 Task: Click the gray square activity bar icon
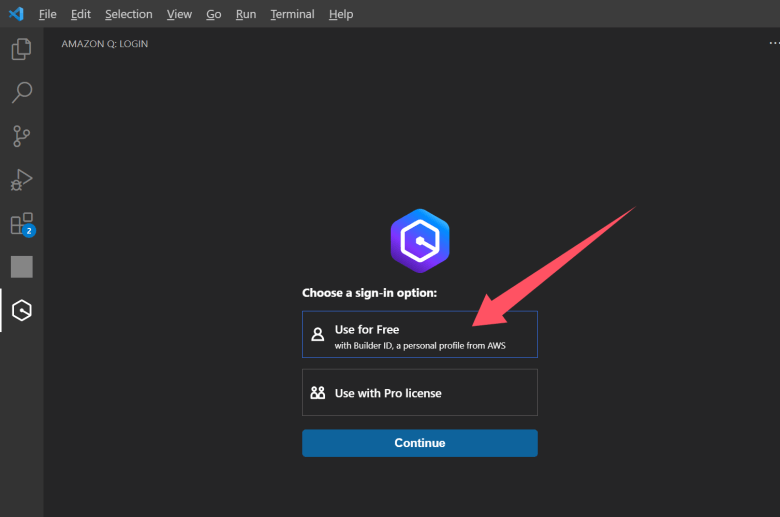tap(21, 267)
